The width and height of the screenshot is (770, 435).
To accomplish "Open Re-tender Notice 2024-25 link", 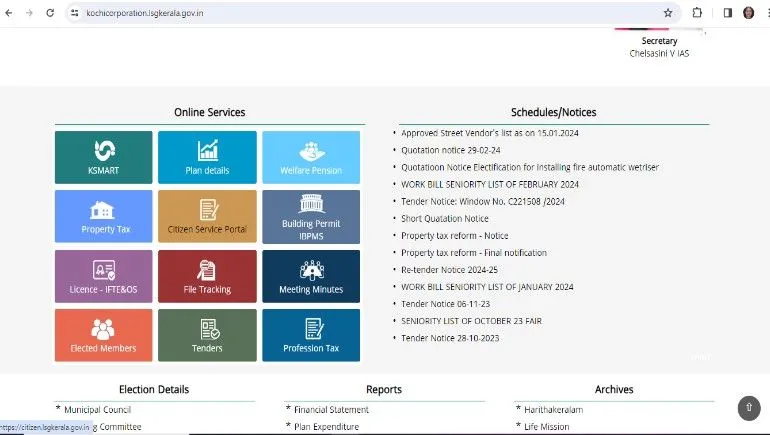I will (x=447, y=270).
